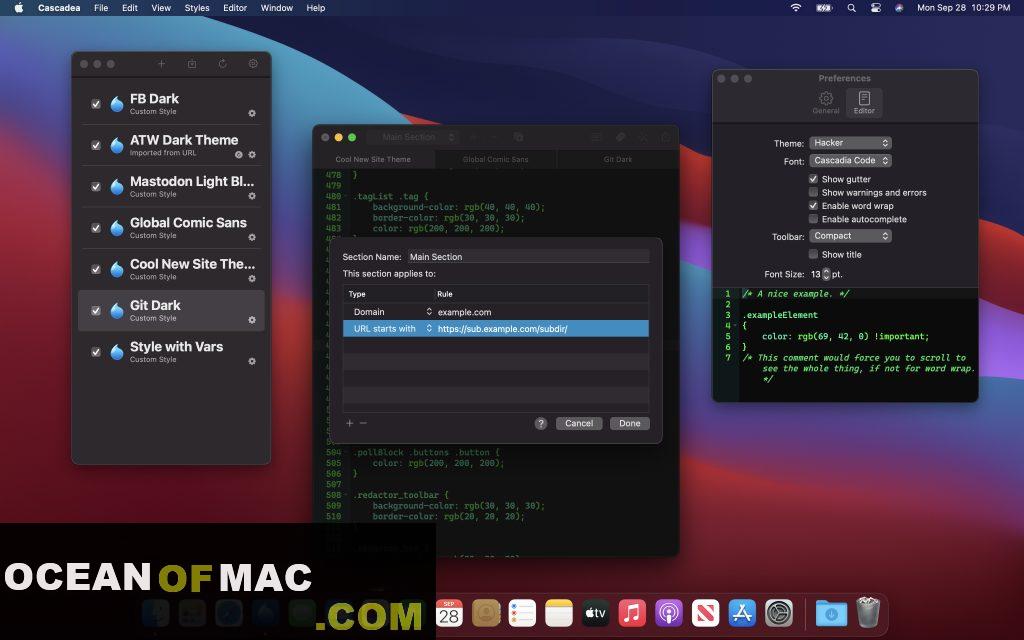This screenshot has height=640, width=1024.
Task: Remove the selected rule with the minus icon
Action: (x=363, y=423)
